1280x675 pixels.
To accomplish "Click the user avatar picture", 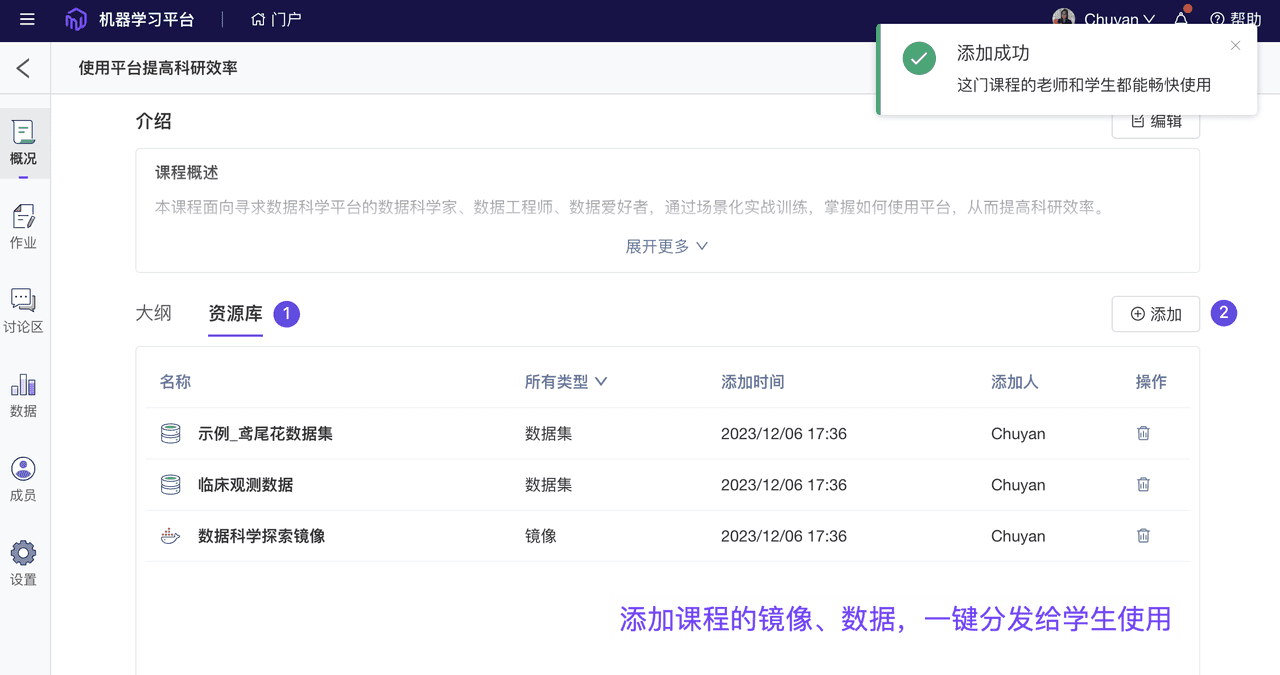I will (x=1064, y=19).
